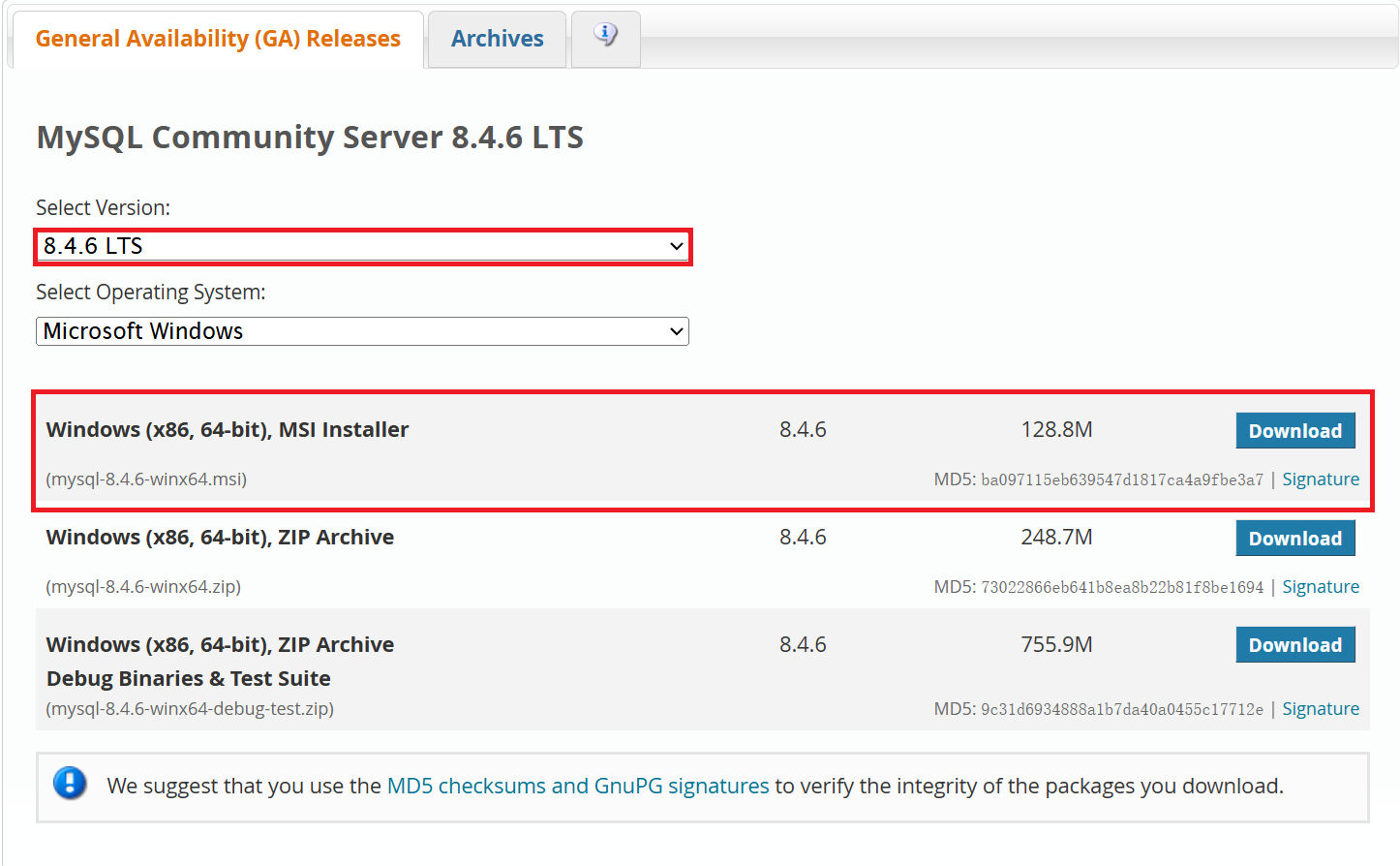
Task: Download the Windows ZIP Archive
Action: (x=1294, y=538)
